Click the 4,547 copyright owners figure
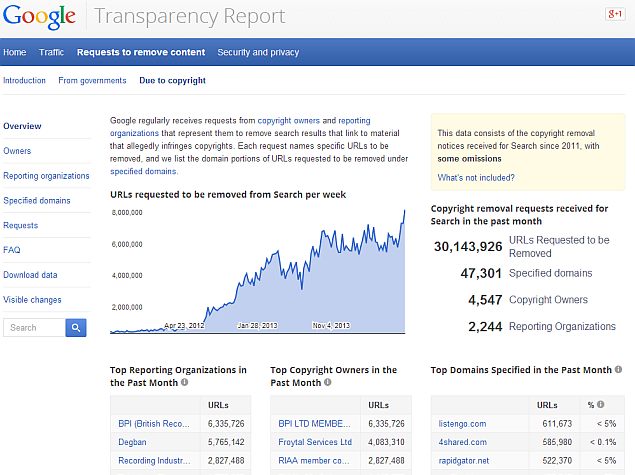This screenshot has width=635, height=475. (x=485, y=300)
